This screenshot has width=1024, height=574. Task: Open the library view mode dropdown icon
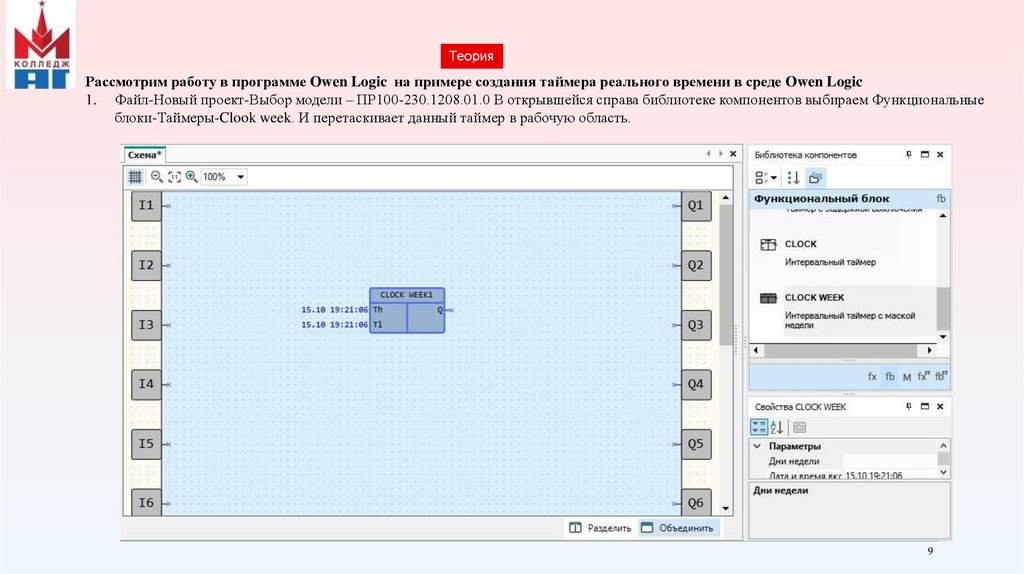point(765,178)
